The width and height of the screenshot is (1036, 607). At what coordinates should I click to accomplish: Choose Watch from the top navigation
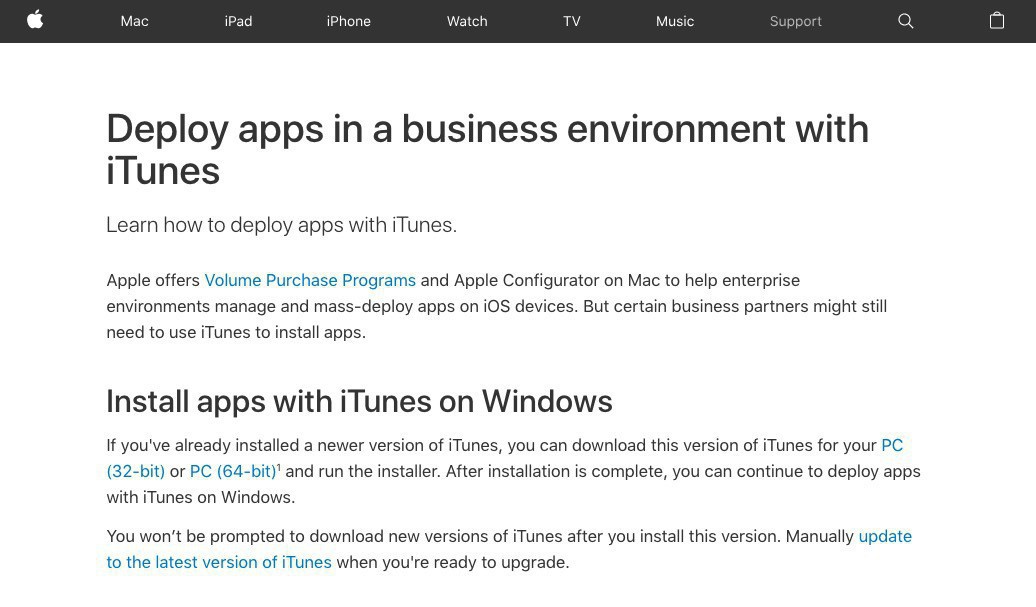pyautogui.click(x=467, y=21)
